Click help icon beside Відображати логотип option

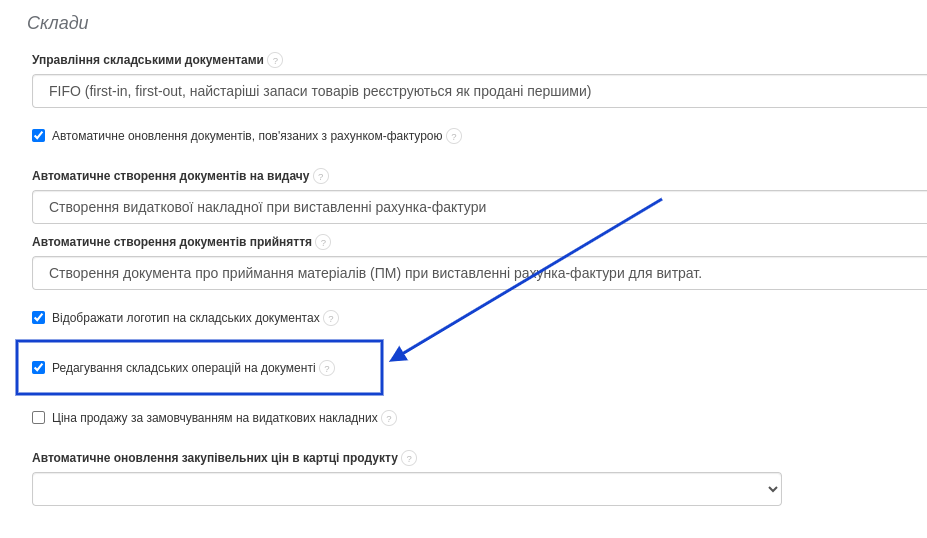pyautogui.click(x=331, y=318)
